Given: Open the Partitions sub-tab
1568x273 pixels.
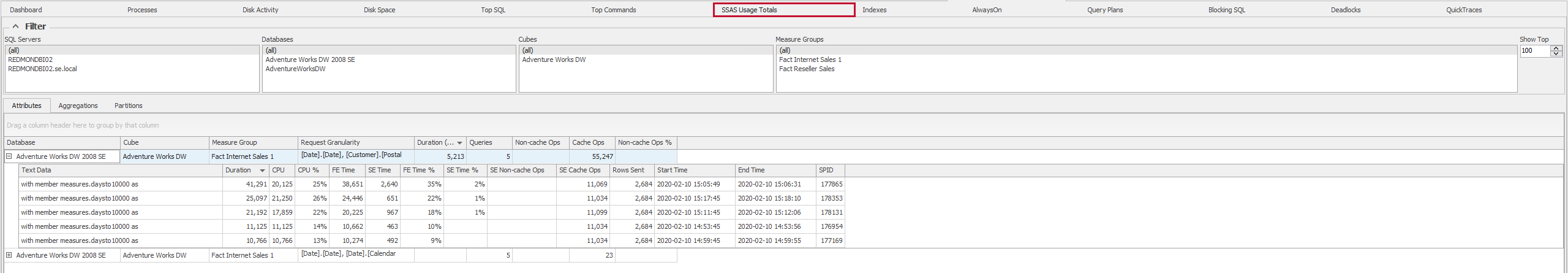Looking at the screenshot, I should coord(128,106).
